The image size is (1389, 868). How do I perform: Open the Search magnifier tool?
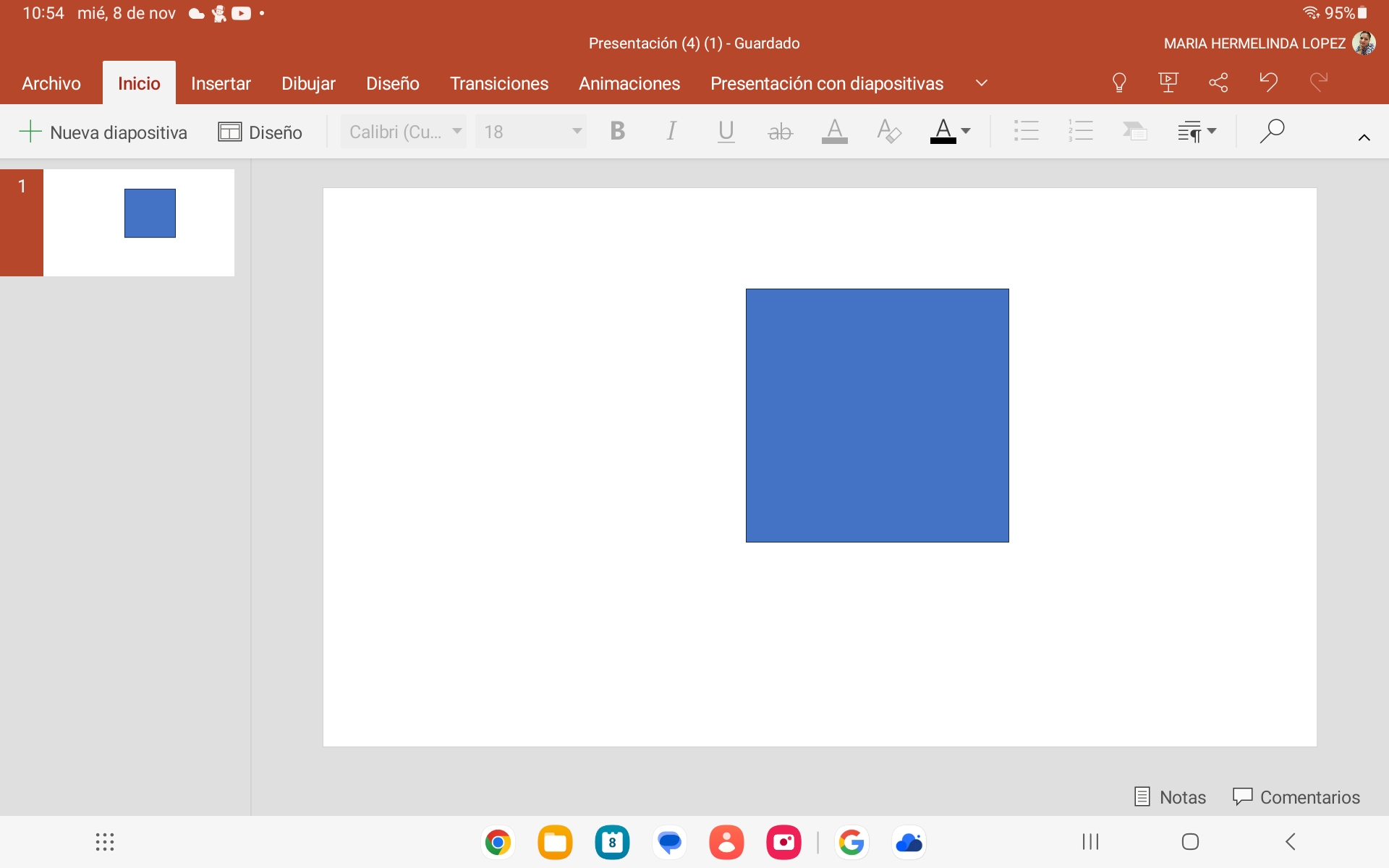tap(1271, 132)
